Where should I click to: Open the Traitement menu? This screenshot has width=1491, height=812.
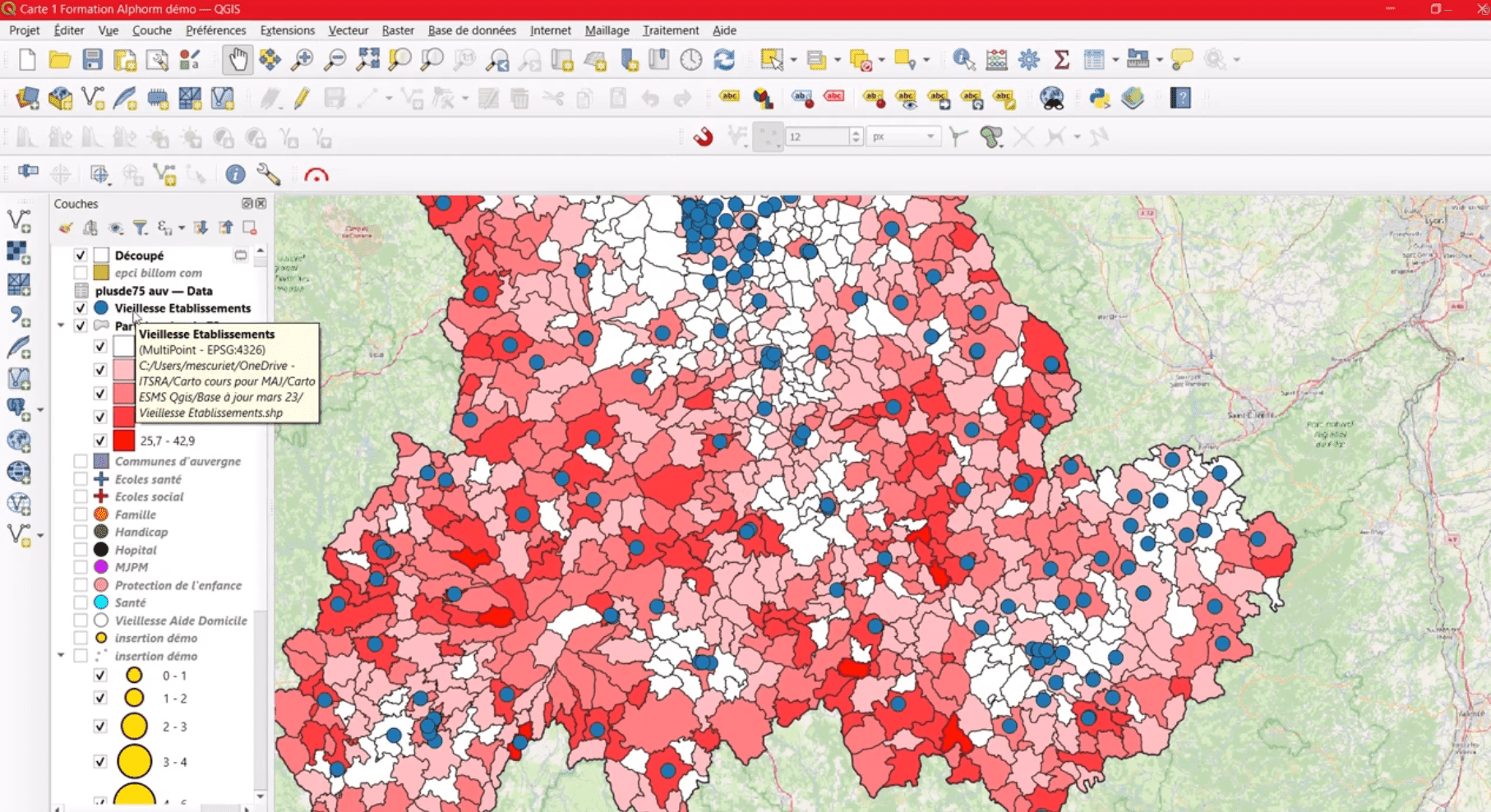pos(671,30)
